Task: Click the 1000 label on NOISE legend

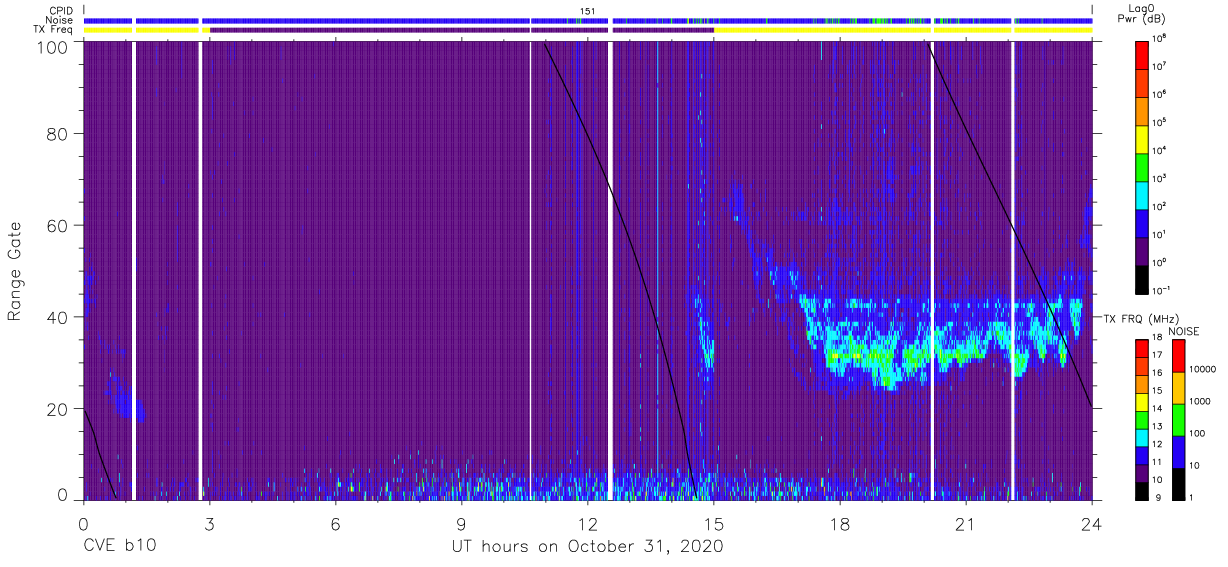Action: [1199, 401]
